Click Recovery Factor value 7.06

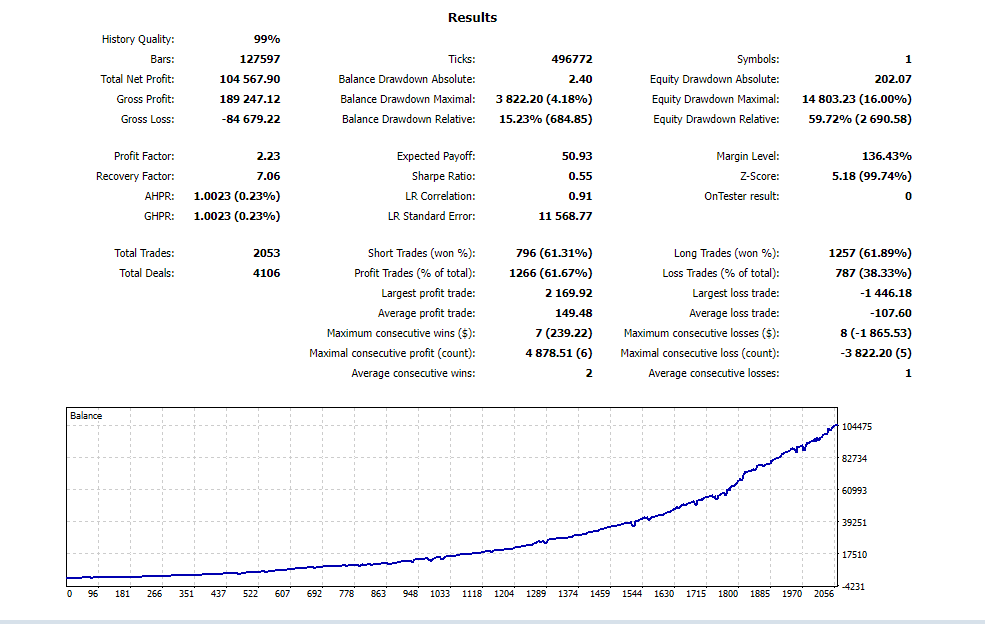(268, 176)
